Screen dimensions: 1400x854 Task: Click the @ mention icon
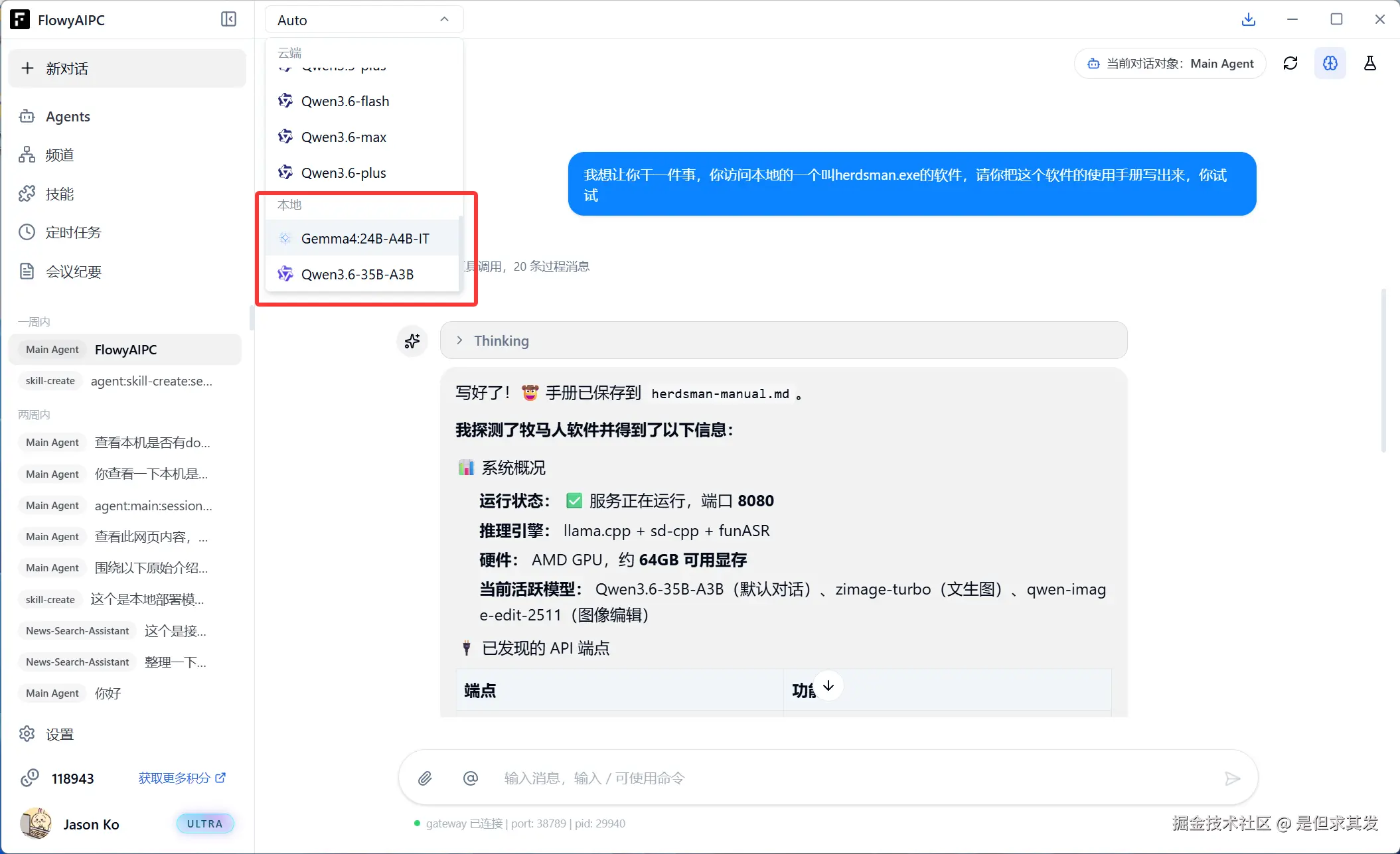pos(470,778)
